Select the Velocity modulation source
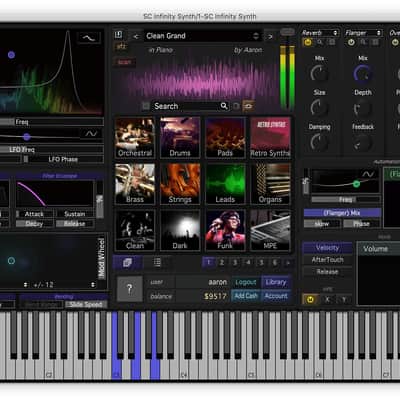The height and width of the screenshot is (400, 400). tap(327, 248)
